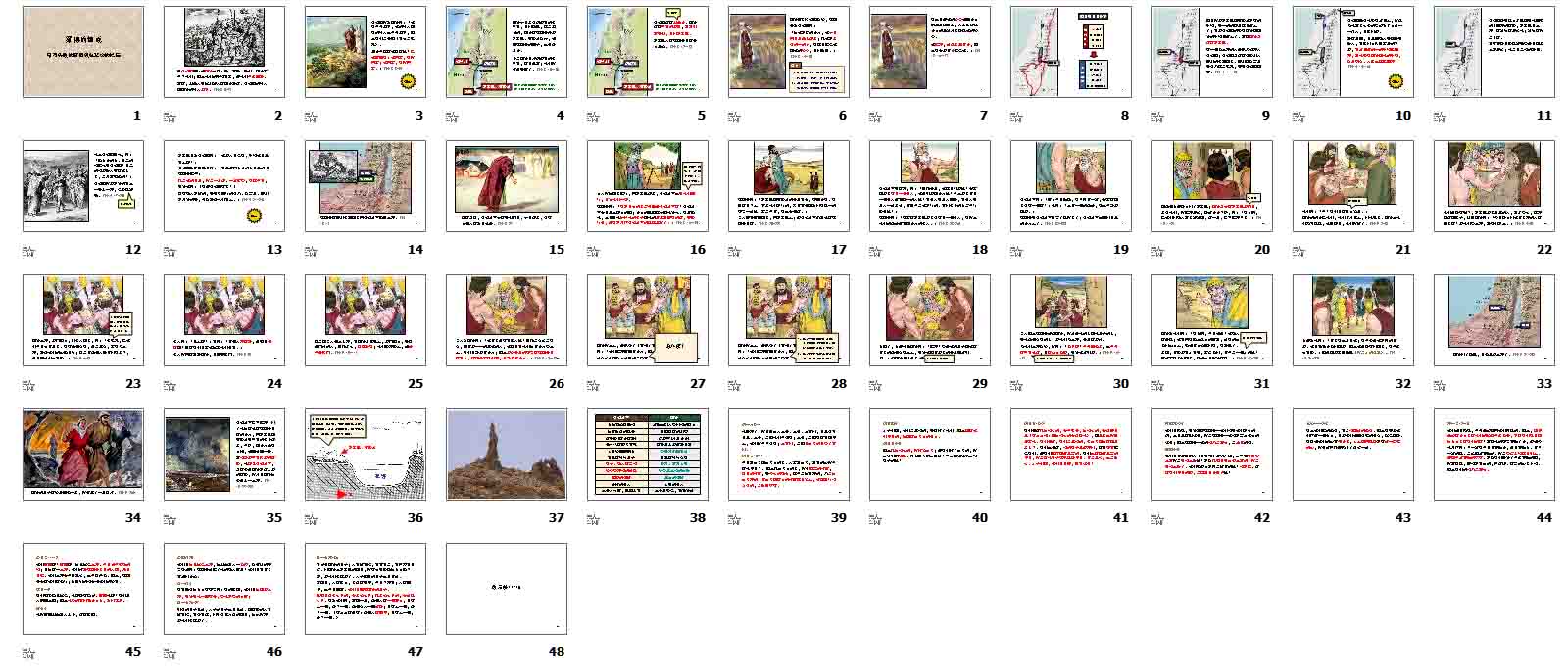Select slide 36 with the cross-section diagram

click(366, 455)
